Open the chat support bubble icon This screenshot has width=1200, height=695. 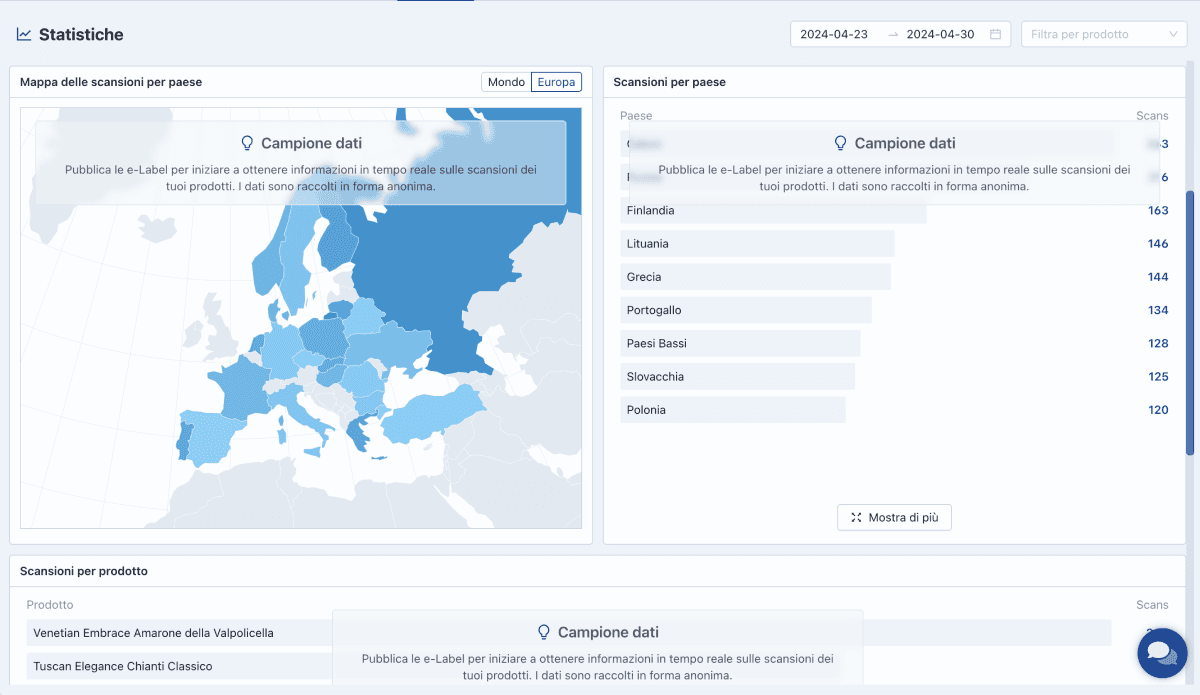point(1161,653)
